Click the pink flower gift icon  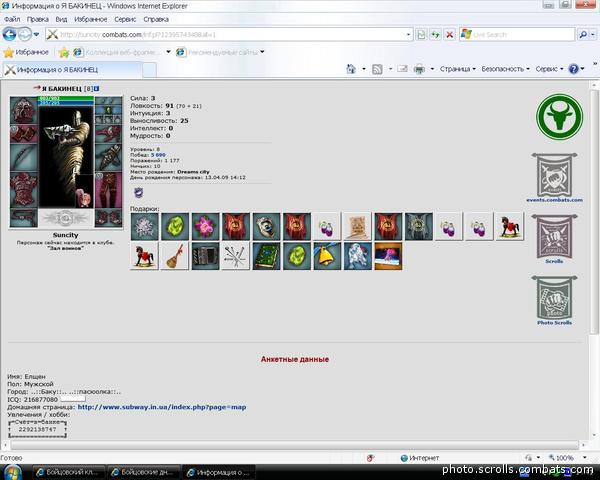205,227
